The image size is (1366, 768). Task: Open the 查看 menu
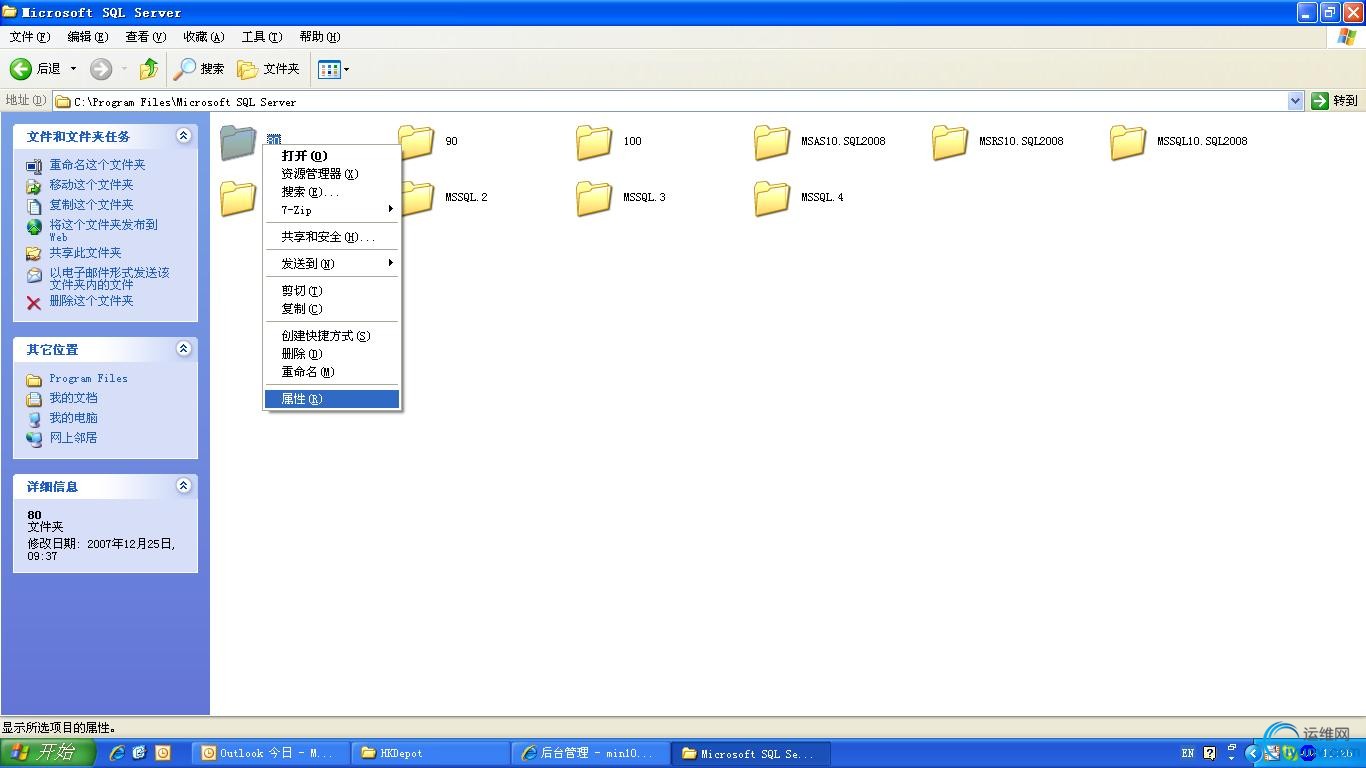pyautogui.click(x=145, y=37)
